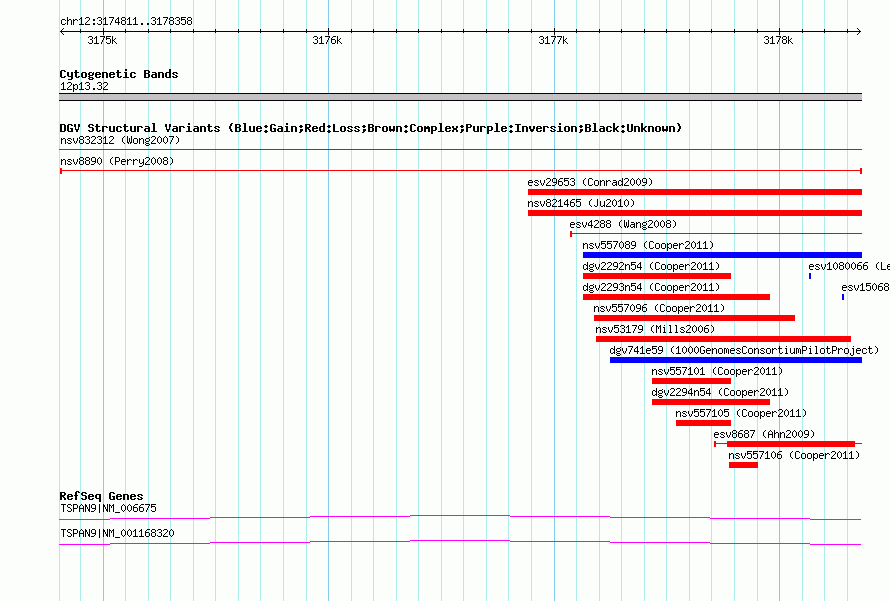Select nsv821465 (Ju2010) label text
The width and height of the screenshot is (890, 601).
click(x=581, y=203)
